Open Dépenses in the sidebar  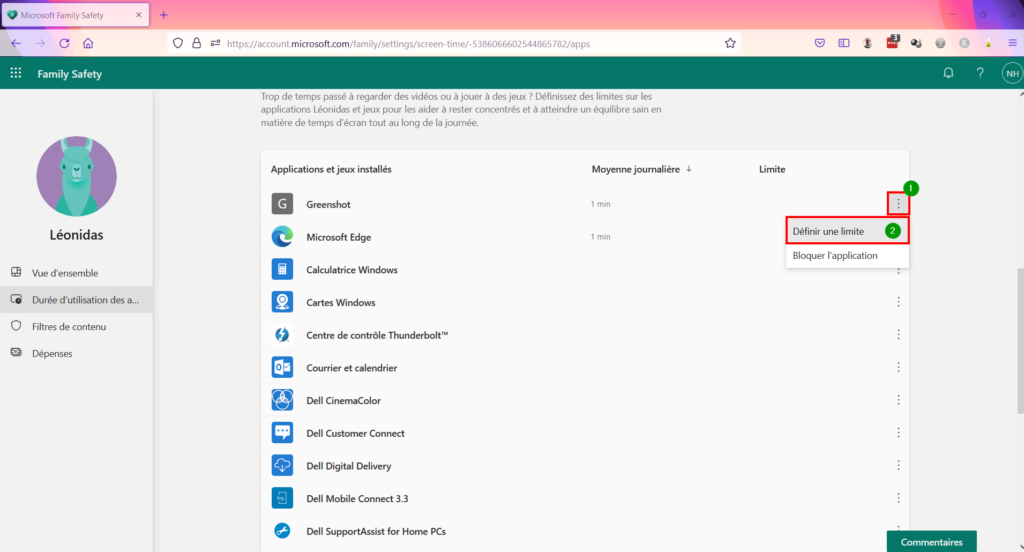(x=76, y=353)
